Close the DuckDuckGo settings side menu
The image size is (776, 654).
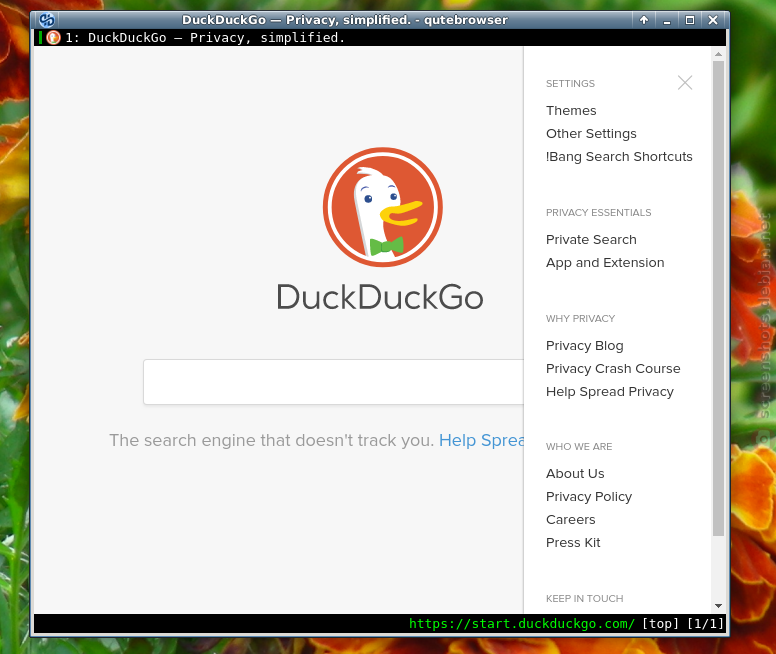685,83
